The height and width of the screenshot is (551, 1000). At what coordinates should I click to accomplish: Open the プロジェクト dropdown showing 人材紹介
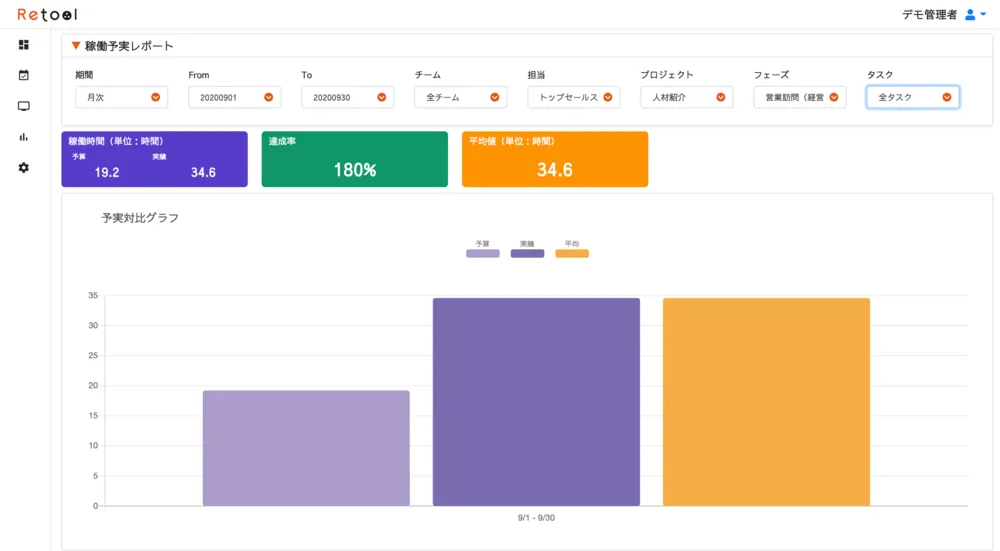686,97
